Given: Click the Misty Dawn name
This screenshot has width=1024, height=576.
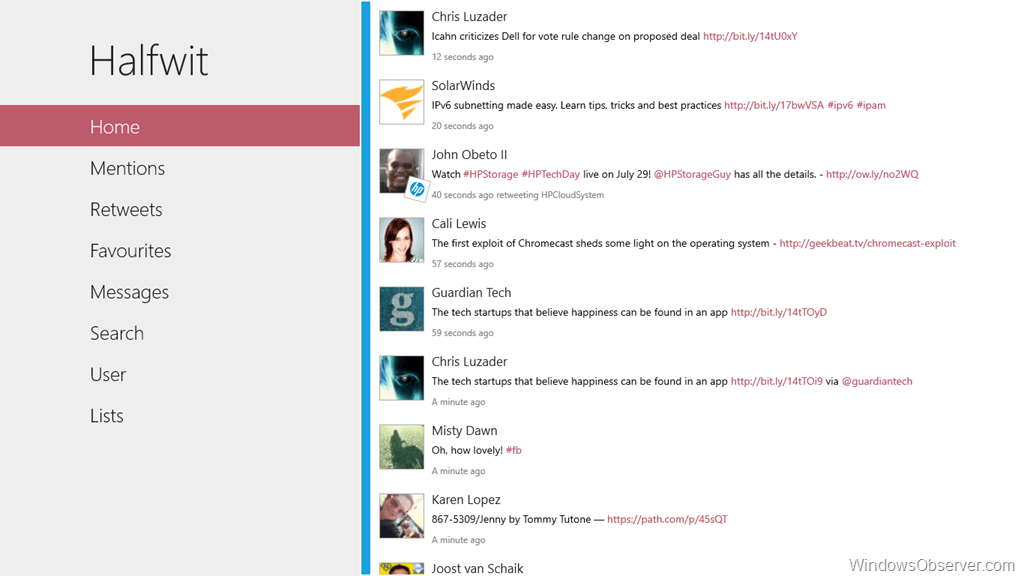Looking at the screenshot, I should pyautogui.click(x=464, y=430).
